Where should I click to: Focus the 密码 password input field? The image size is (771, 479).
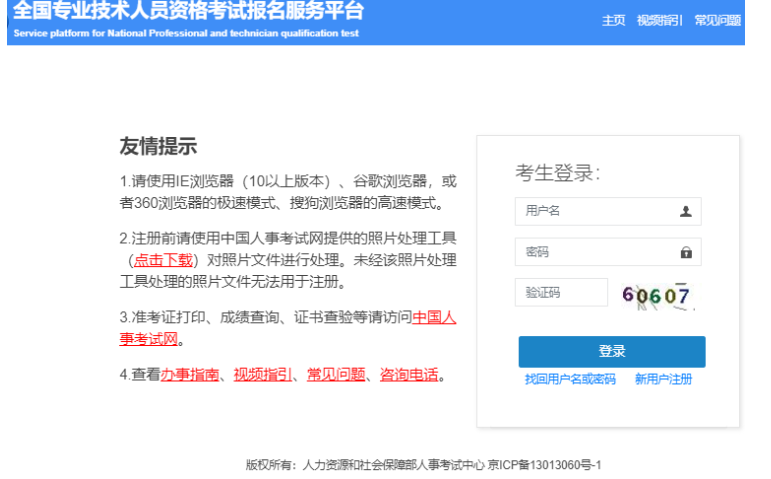[x=595, y=252]
